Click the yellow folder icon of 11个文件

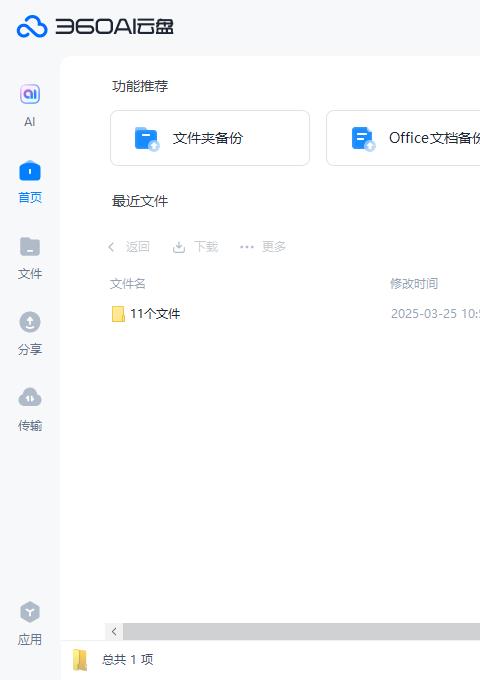[x=118, y=314]
